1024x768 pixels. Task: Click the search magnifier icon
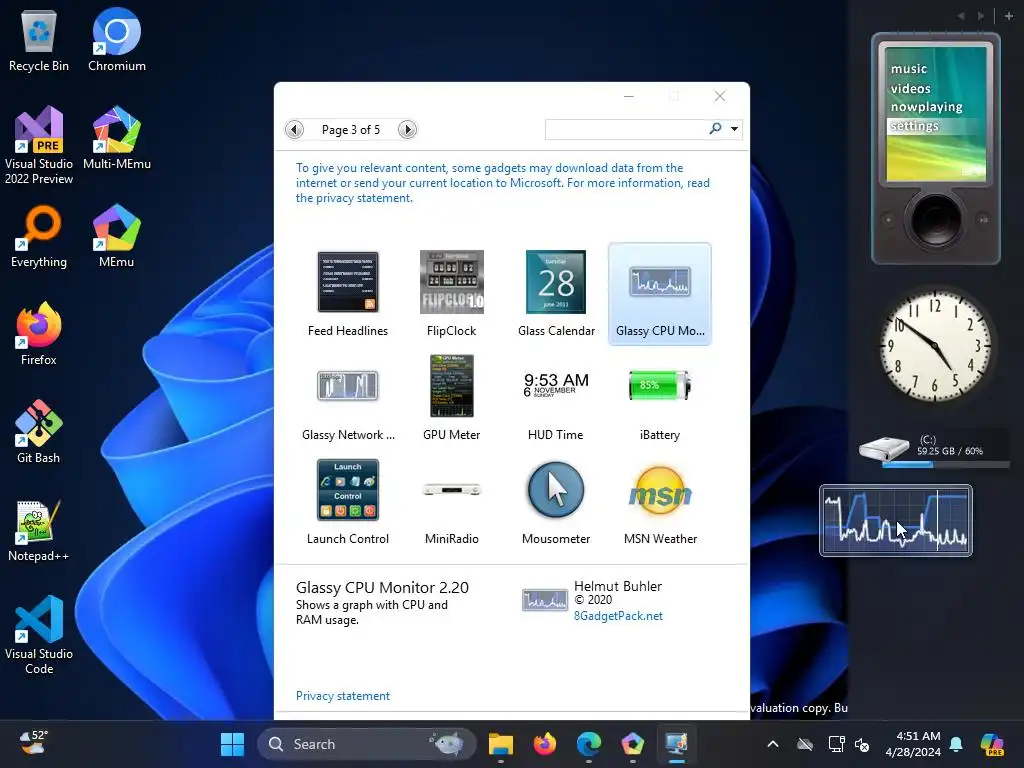(x=716, y=129)
